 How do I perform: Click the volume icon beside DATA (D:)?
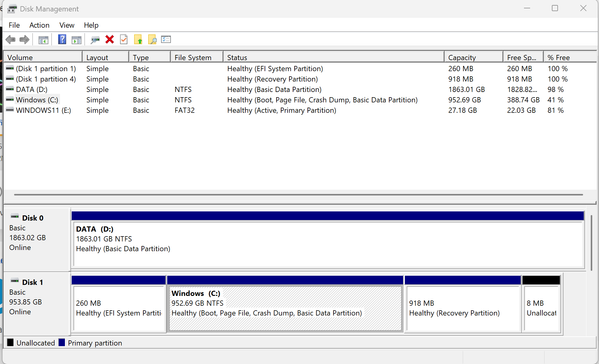point(10,89)
